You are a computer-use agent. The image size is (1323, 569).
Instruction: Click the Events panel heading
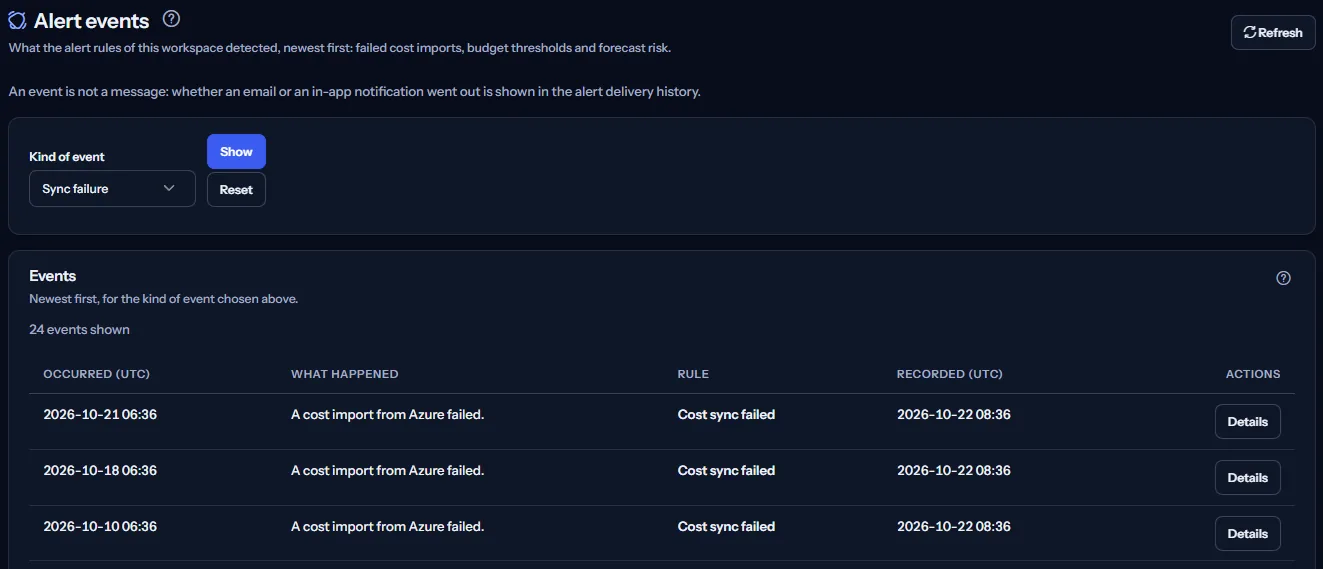point(53,276)
